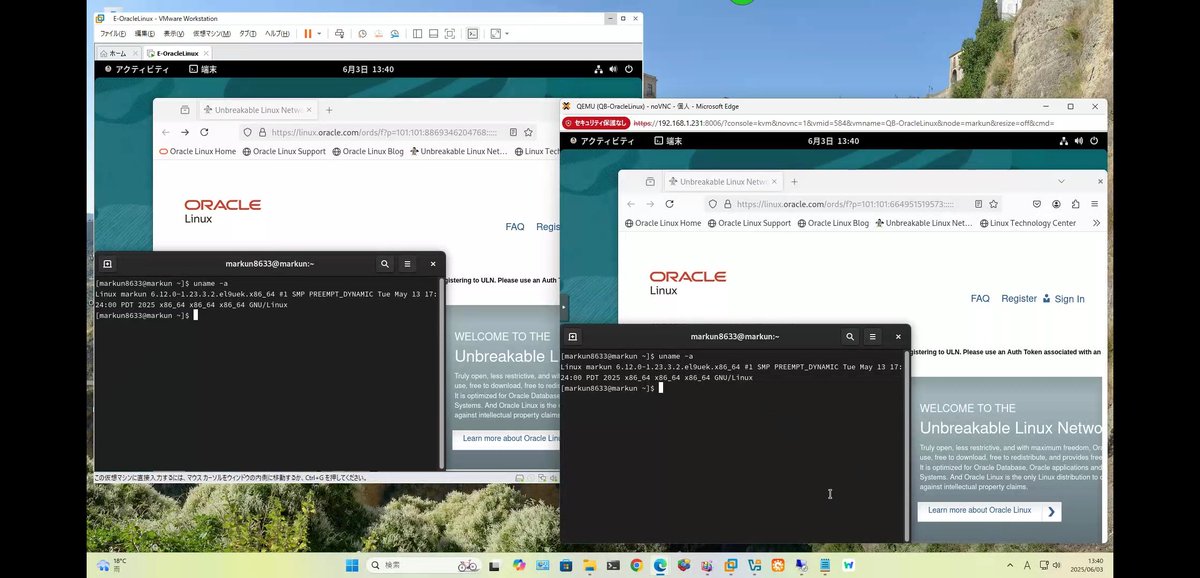Enter full screen mode icon in VMware
Viewport: 1200px width, 578px height.
coord(450,34)
